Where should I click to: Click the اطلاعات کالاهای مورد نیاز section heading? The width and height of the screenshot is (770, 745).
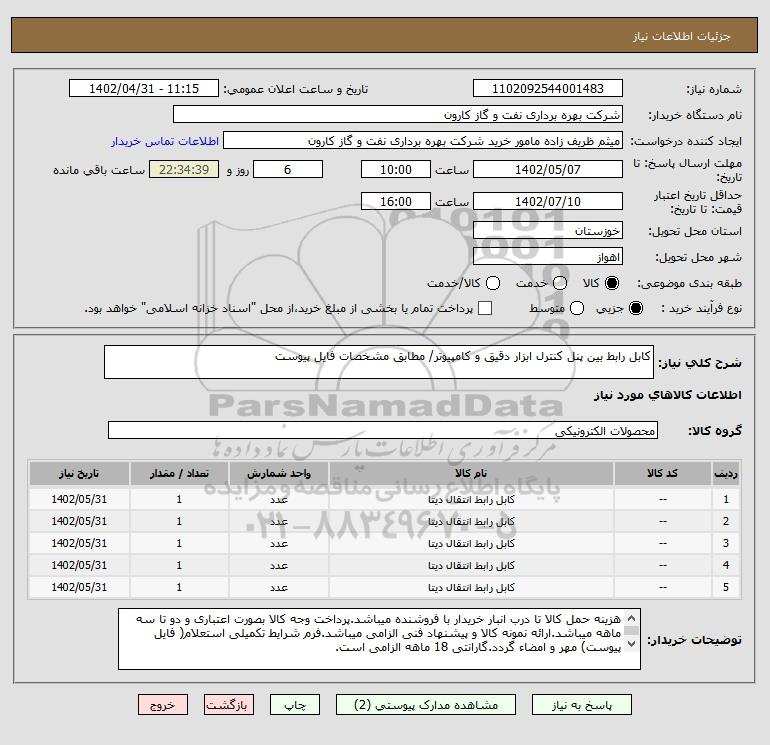click(668, 395)
